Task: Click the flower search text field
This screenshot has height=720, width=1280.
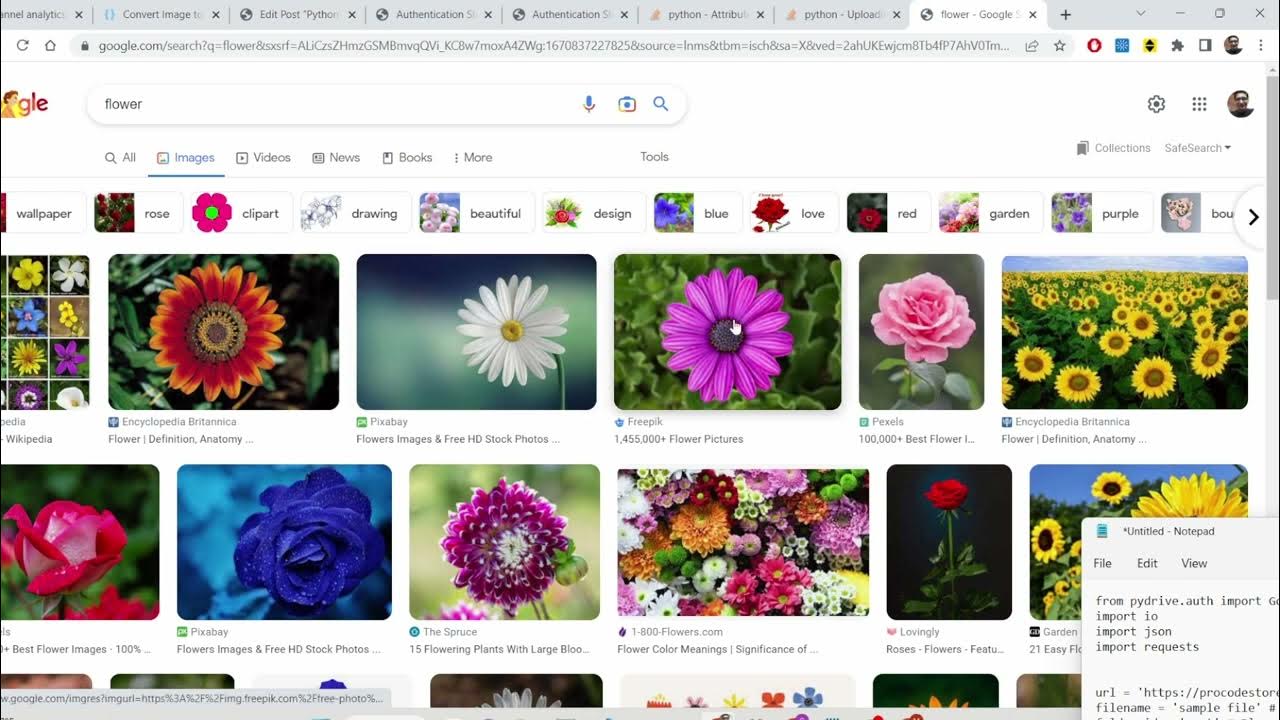Action: 330,104
